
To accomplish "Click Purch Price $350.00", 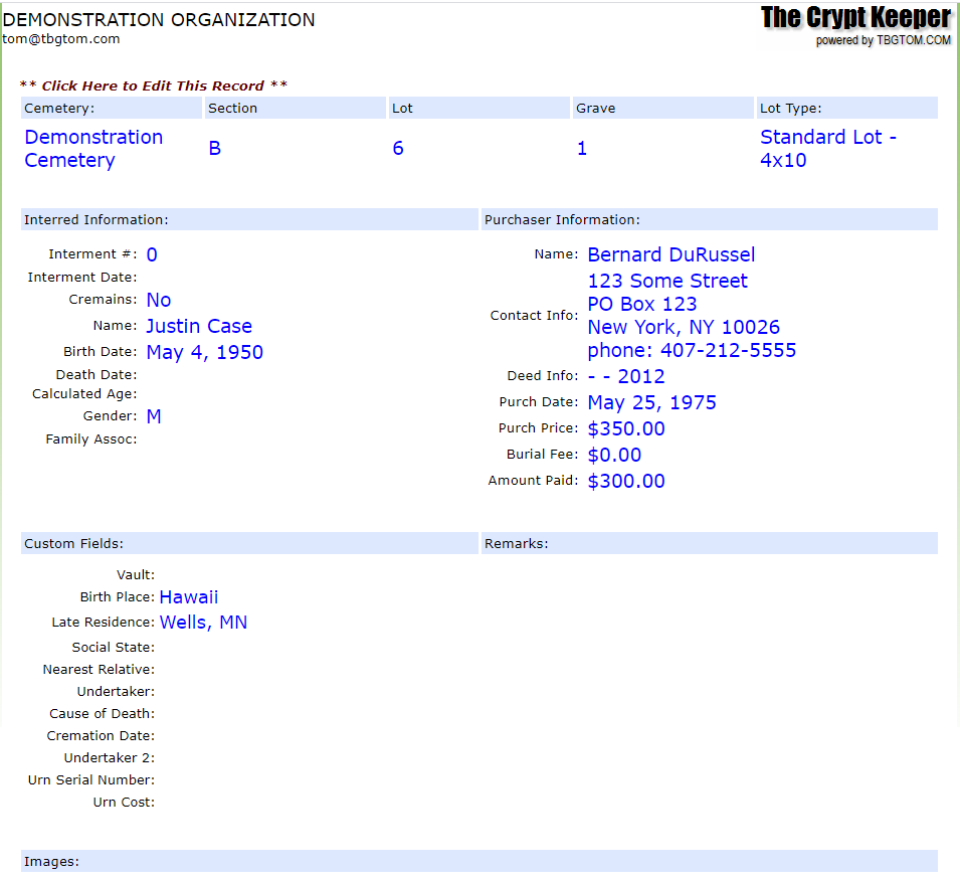I will pyautogui.click(x=626, y=429).
